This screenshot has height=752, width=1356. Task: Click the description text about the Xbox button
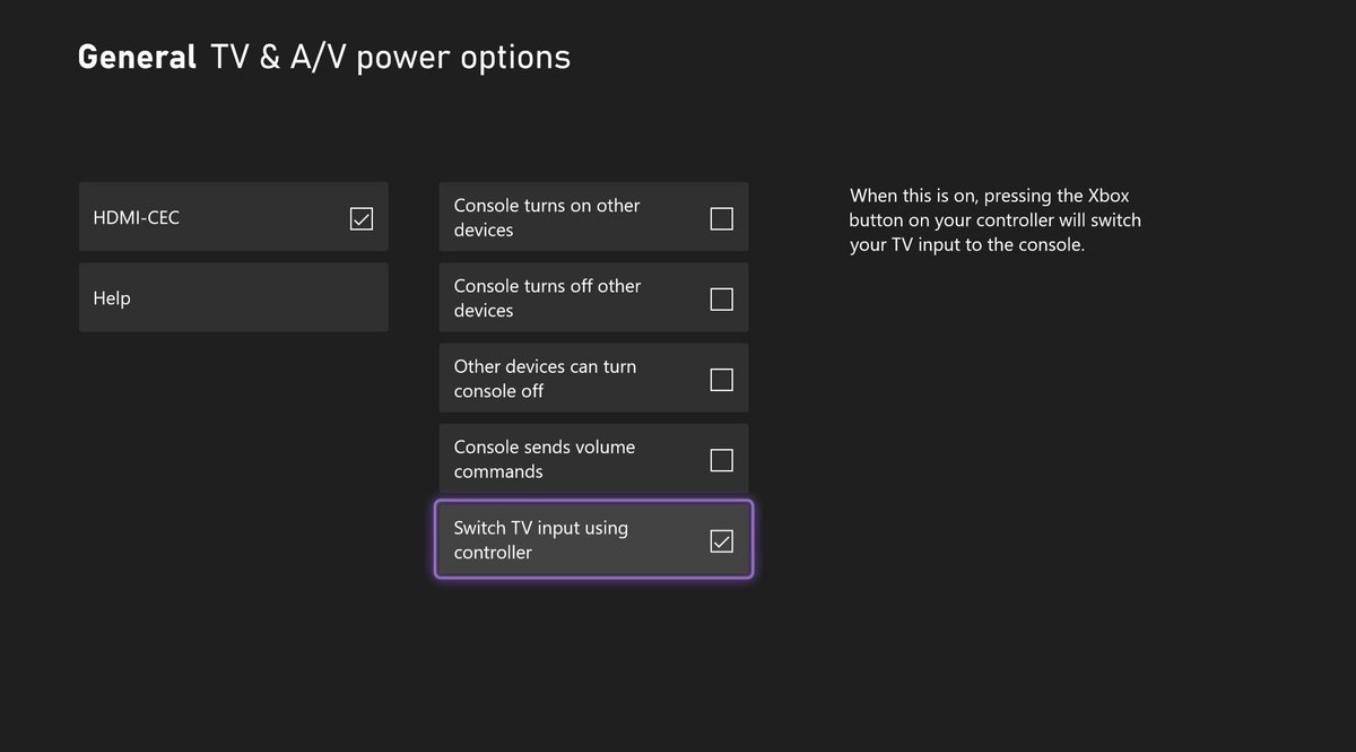pyautogui.click(x=994, y=220)
